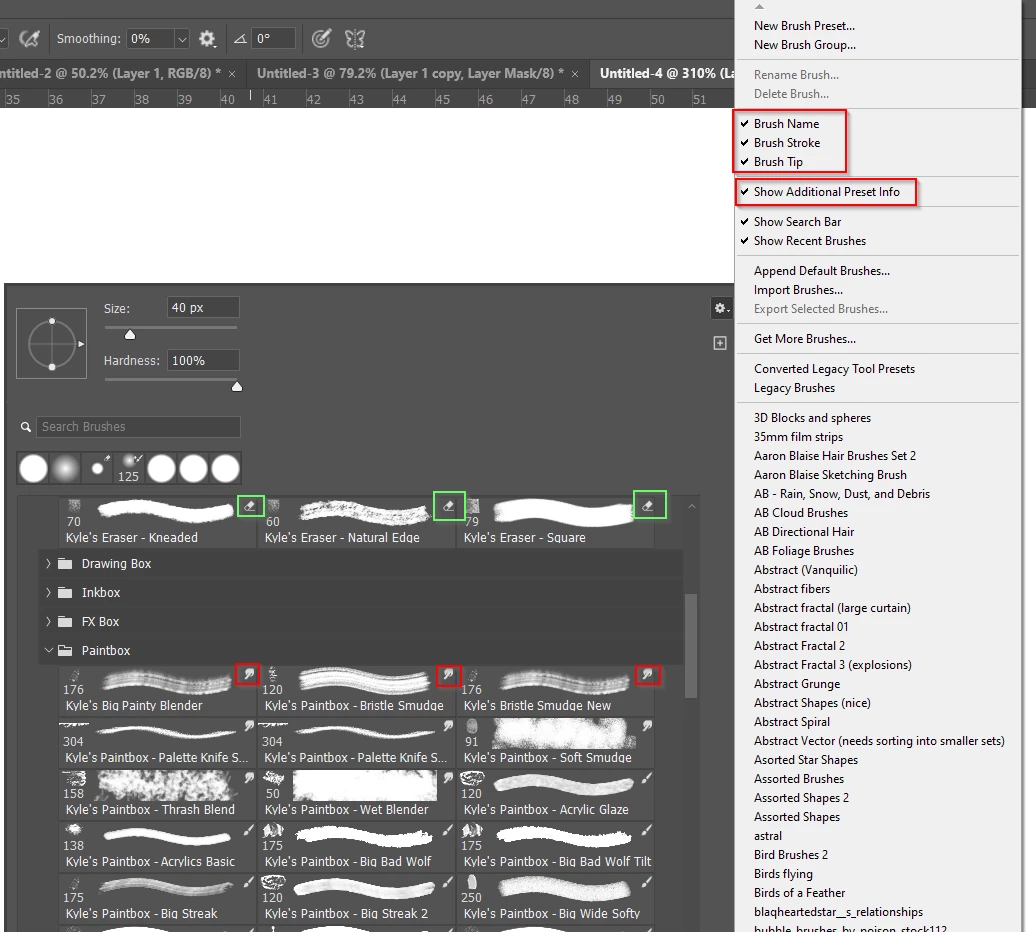The height and width of the screenshot is (932, 1036).
Task: Expand the FX Box brush group
Action: (x=48, y=622)
